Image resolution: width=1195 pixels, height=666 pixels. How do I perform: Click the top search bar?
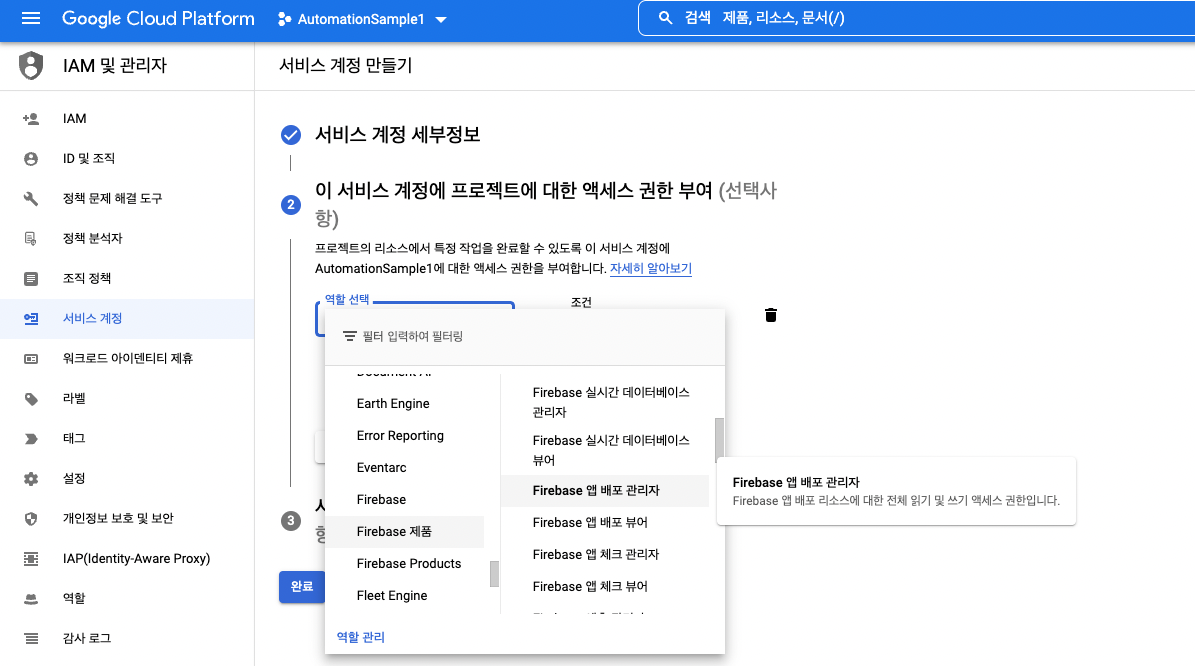coord(916,18)
